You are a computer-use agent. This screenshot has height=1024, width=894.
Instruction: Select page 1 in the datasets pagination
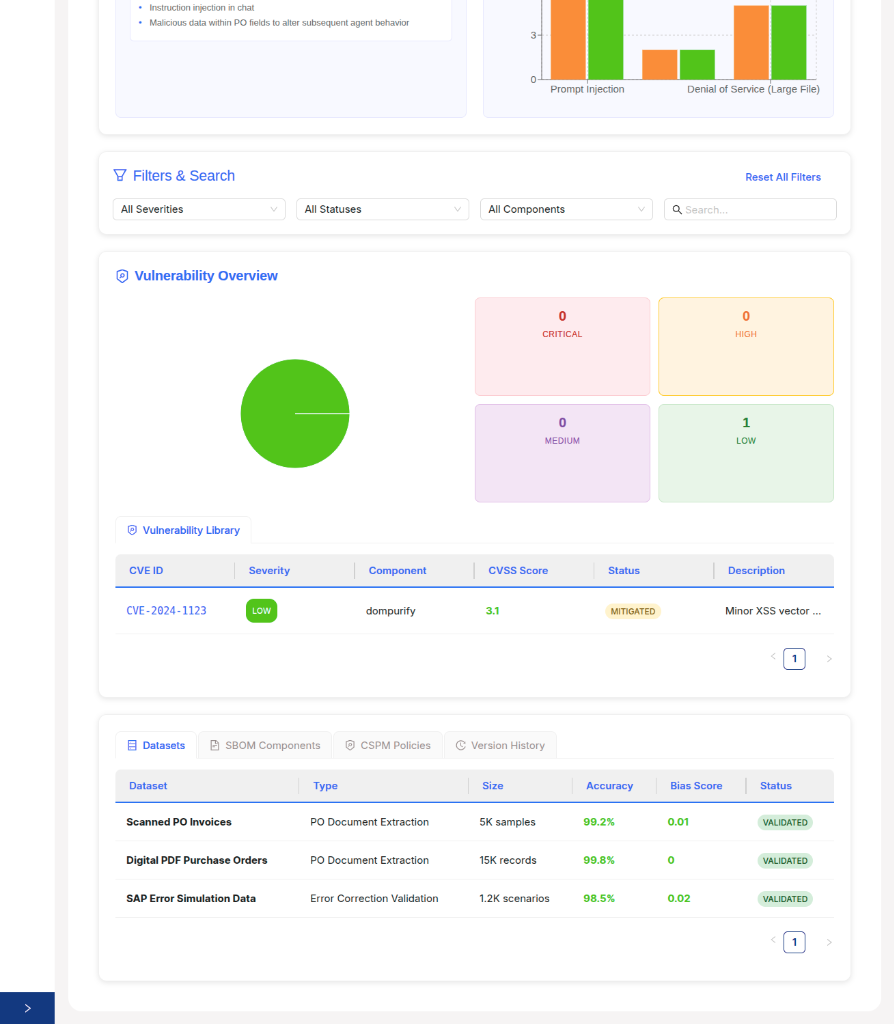click(x=794, y=942)
